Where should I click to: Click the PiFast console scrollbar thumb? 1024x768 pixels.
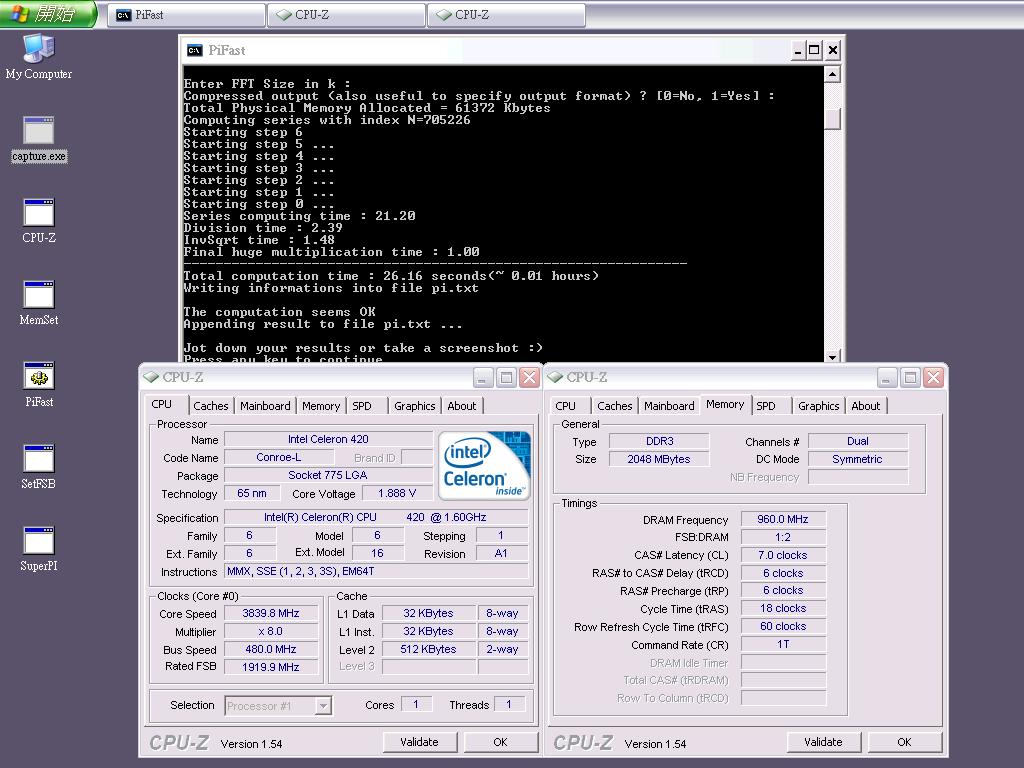[832, 119]
